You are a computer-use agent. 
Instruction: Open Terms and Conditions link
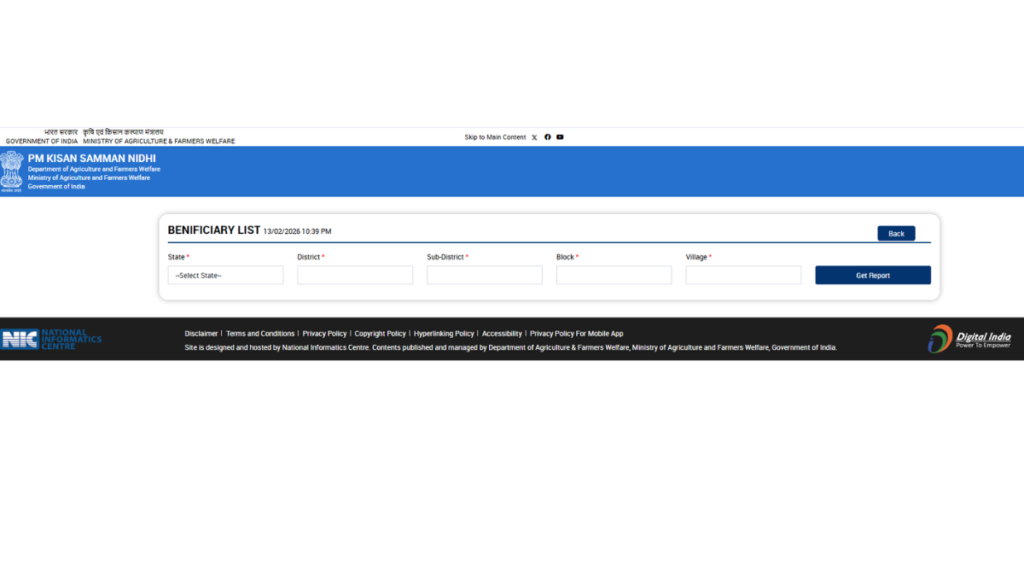coord(260,333)
